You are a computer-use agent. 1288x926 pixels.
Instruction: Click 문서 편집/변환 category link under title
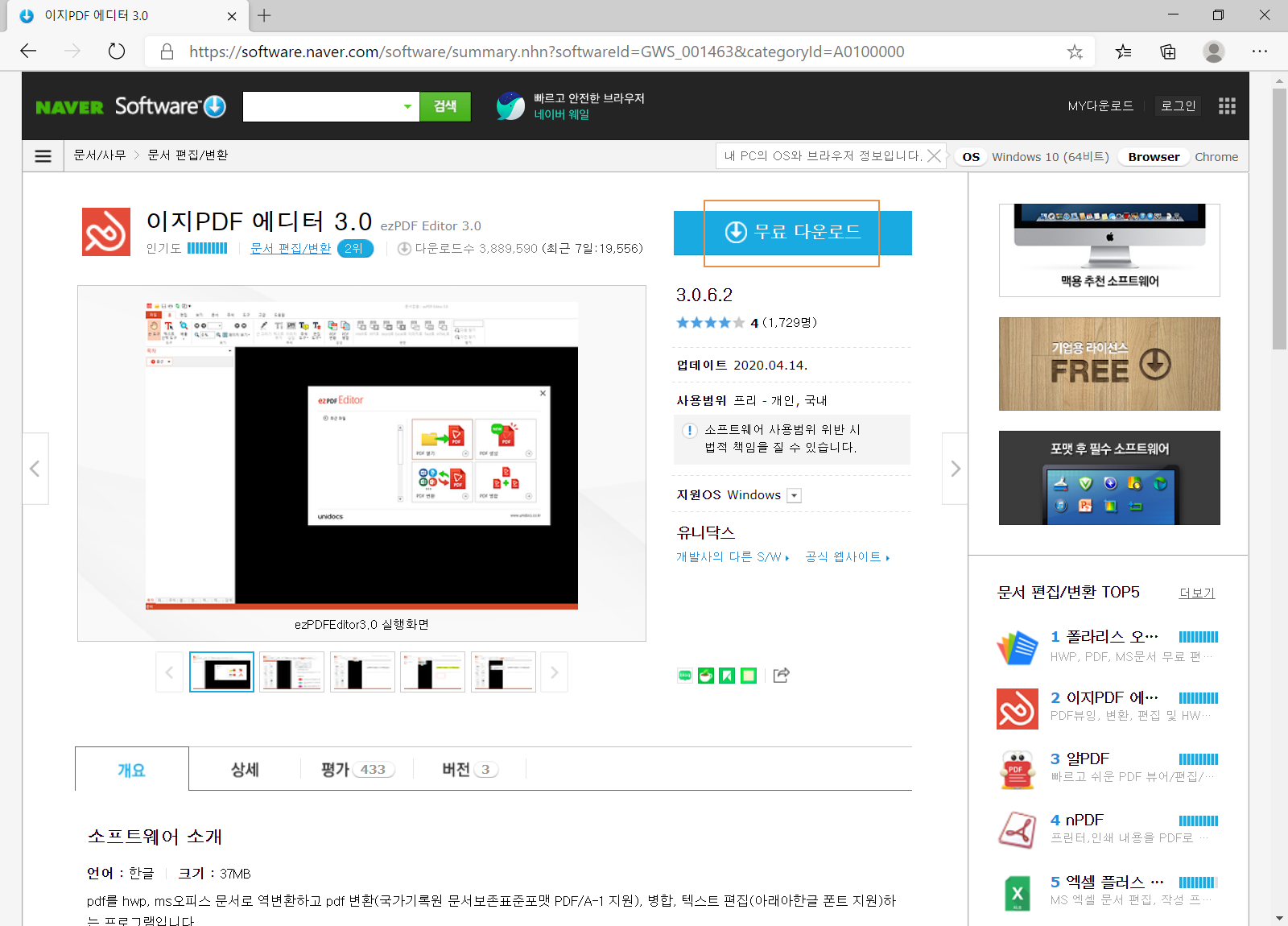click(x=291, y=249)
